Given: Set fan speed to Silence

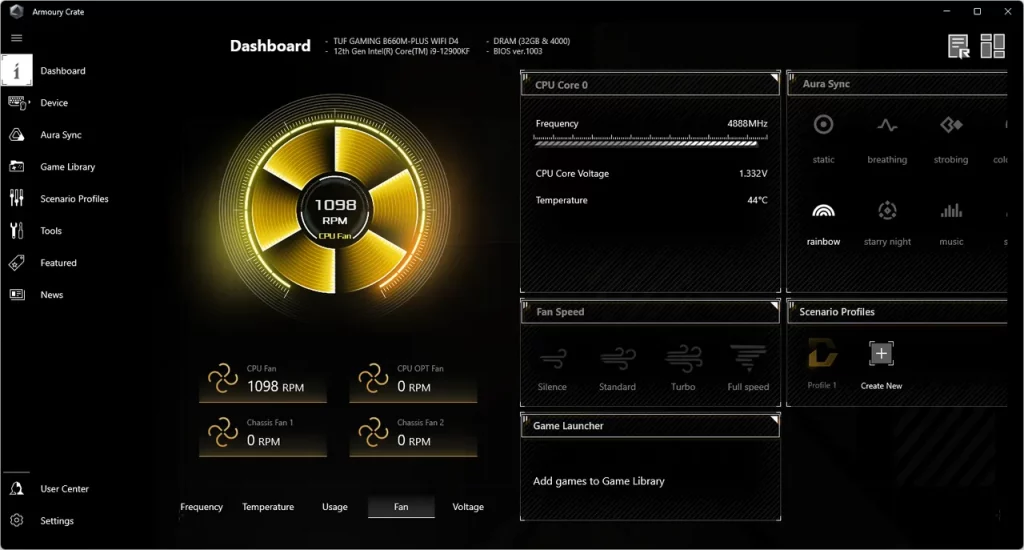Looking at the screenshot, I should (x=552, y=368).
